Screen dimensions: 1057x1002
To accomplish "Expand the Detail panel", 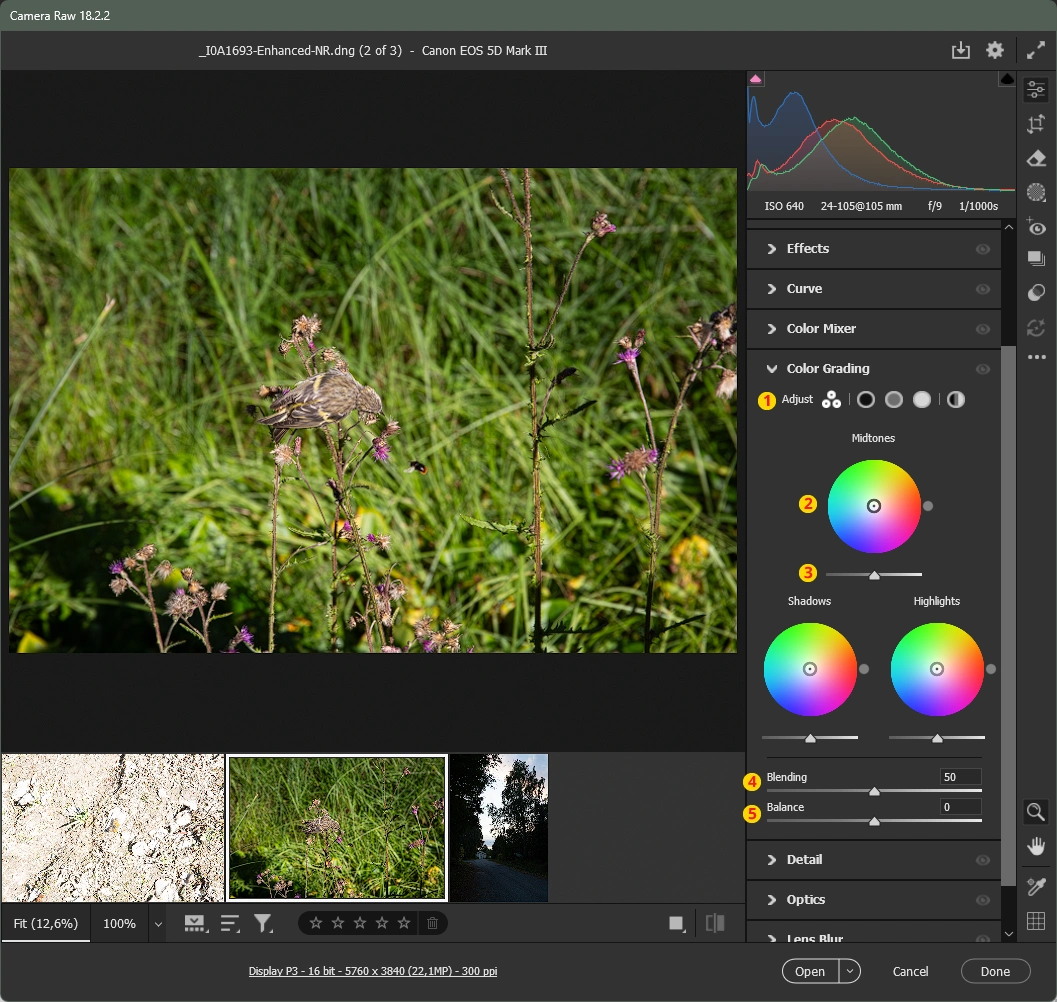I will point(804,860).
